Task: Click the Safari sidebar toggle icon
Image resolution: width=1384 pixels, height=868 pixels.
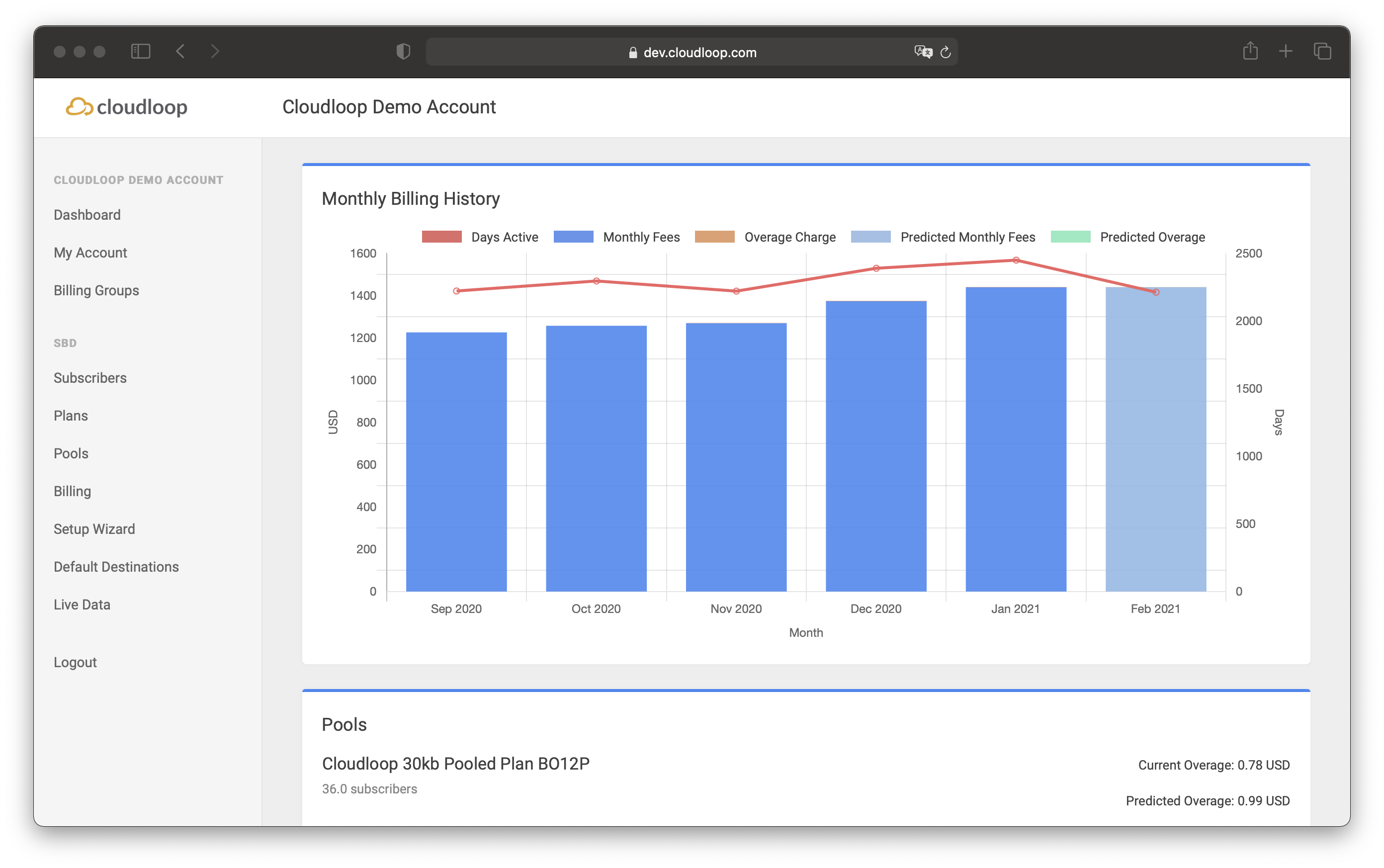Action: click(141, 52)
